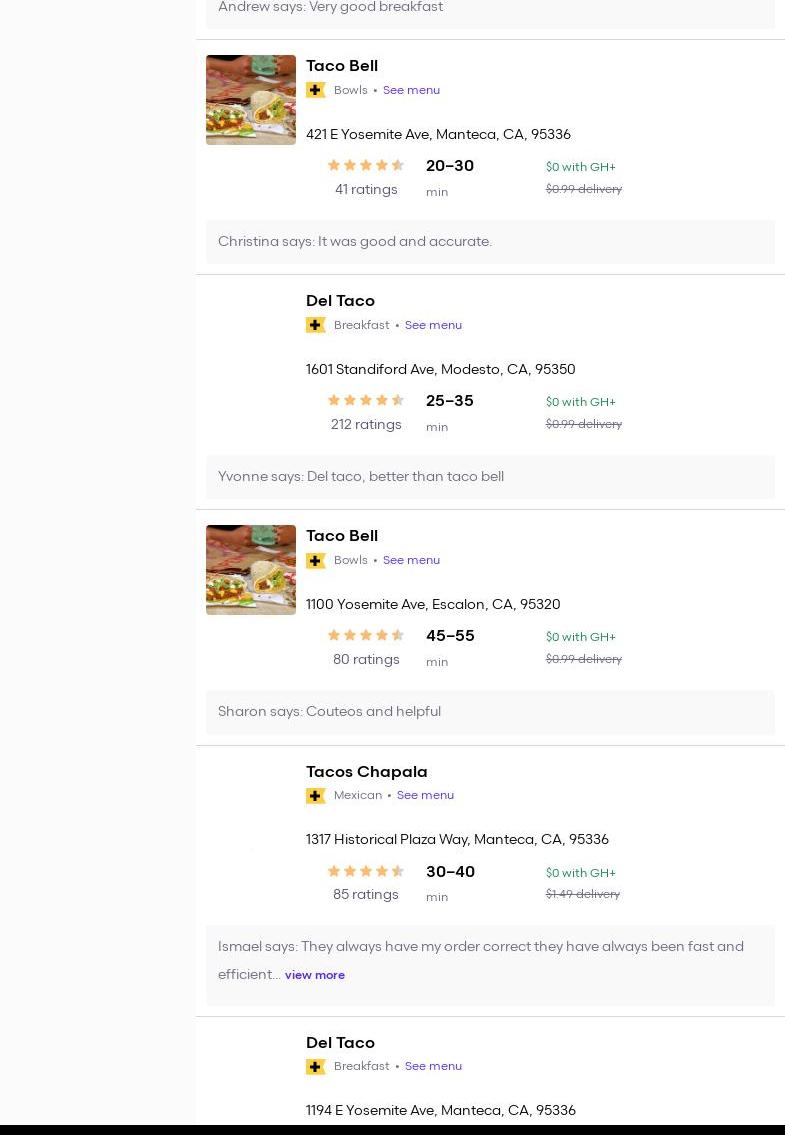Click the GH+ badge for Taco Bell Escalon
This screenshot has width=785, height=1135.
(316, 560)
